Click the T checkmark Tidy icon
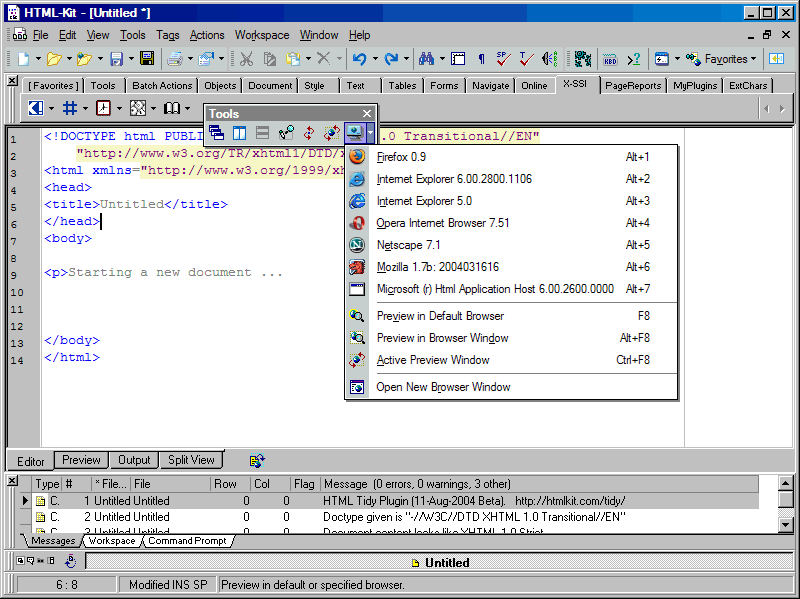800x599 pixels. point(526,59)
